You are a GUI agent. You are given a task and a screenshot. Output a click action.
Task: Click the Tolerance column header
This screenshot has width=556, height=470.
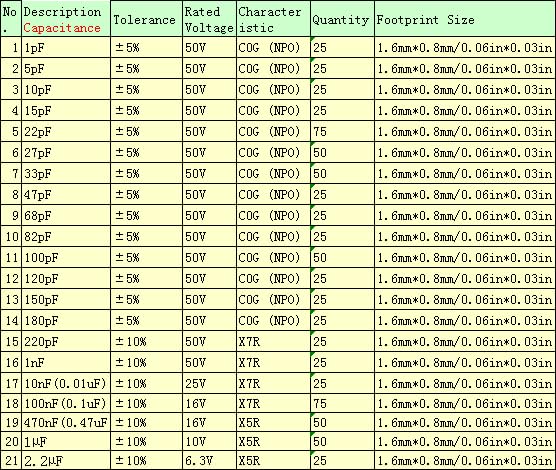pos(147,19)
